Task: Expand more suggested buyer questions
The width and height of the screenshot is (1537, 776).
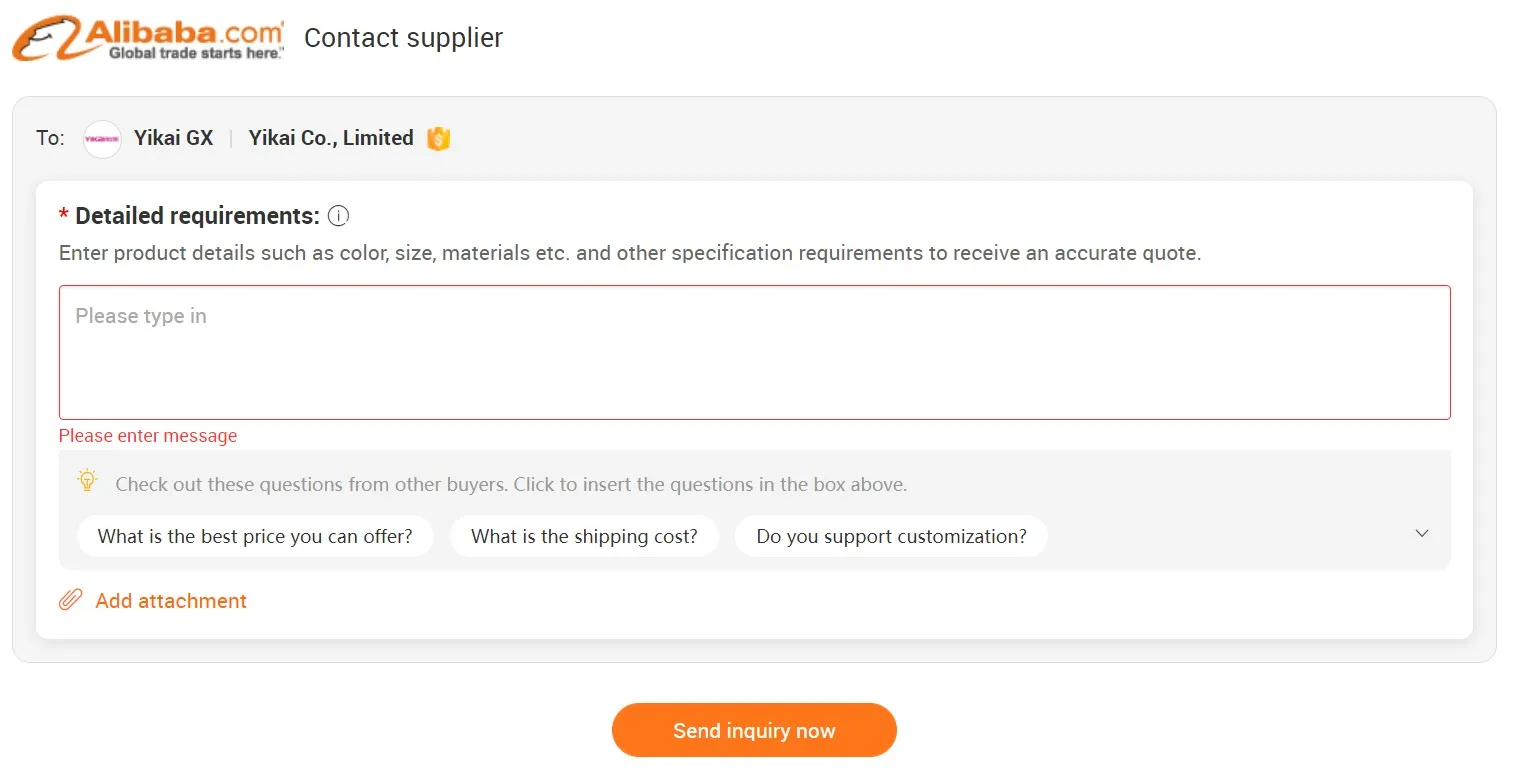Action: pos(1422,534)
